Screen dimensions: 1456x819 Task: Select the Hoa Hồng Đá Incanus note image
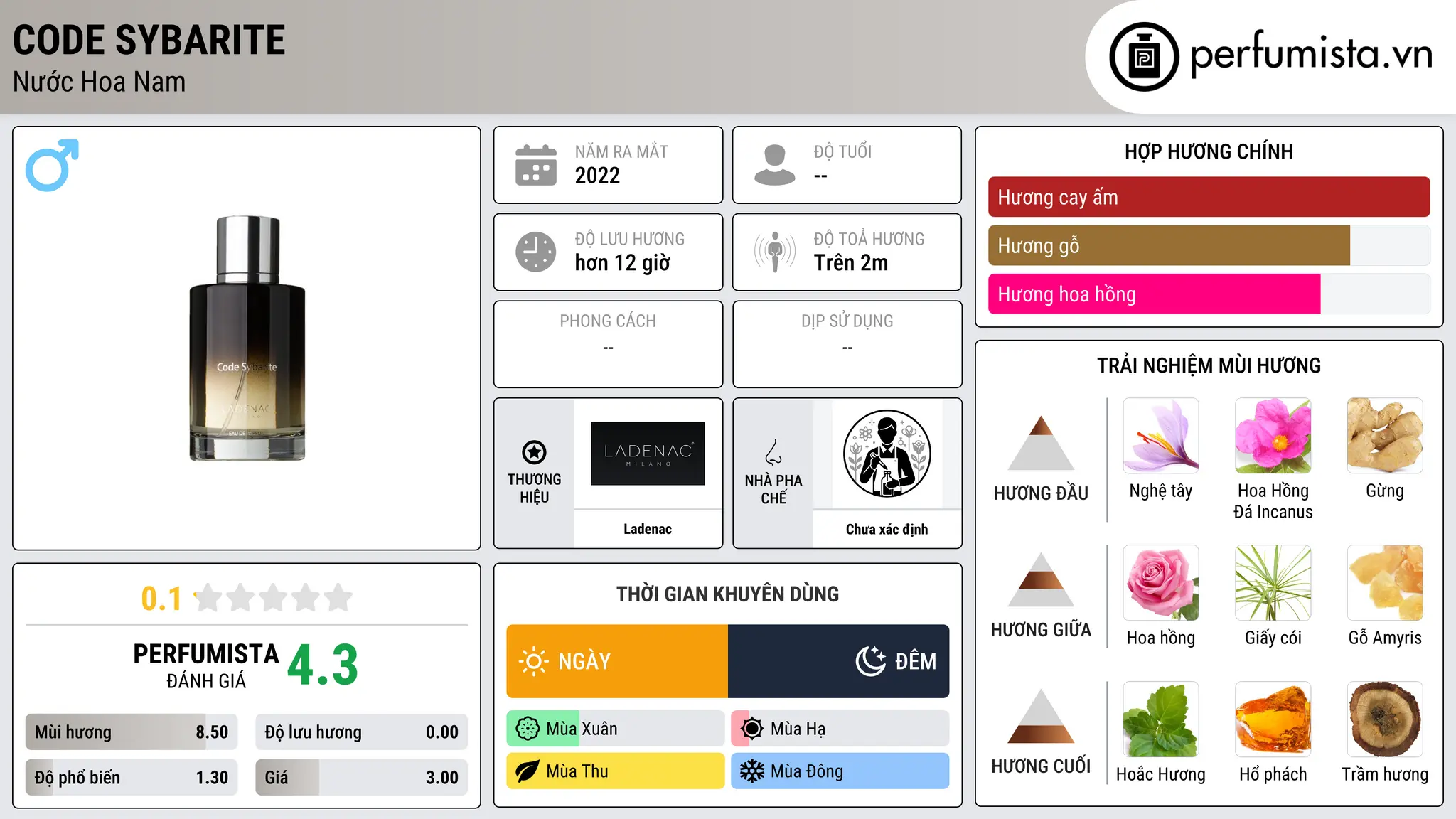click(x=1273, y=436)
